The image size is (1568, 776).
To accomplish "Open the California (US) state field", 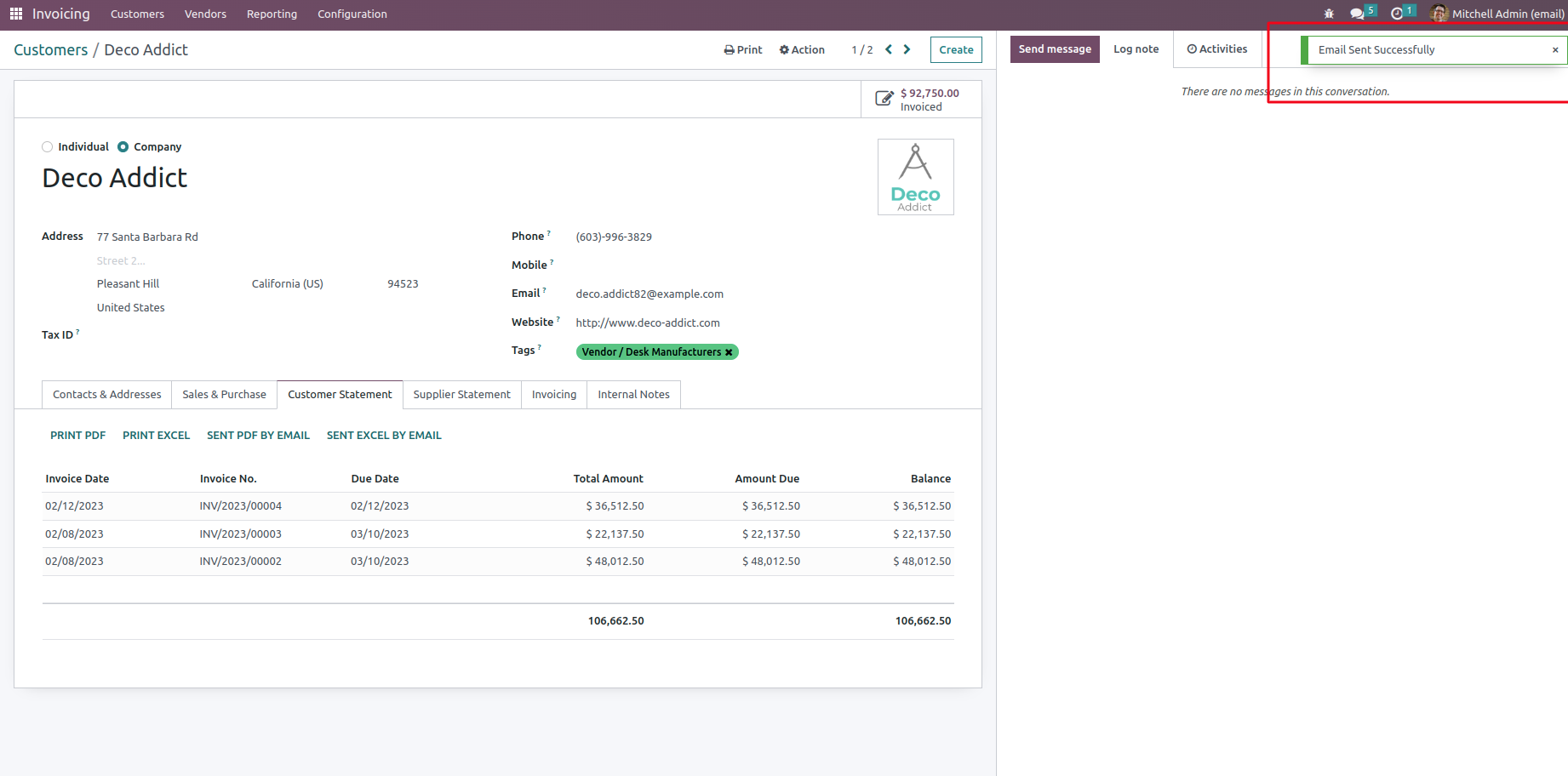I will tap(288, 284).
